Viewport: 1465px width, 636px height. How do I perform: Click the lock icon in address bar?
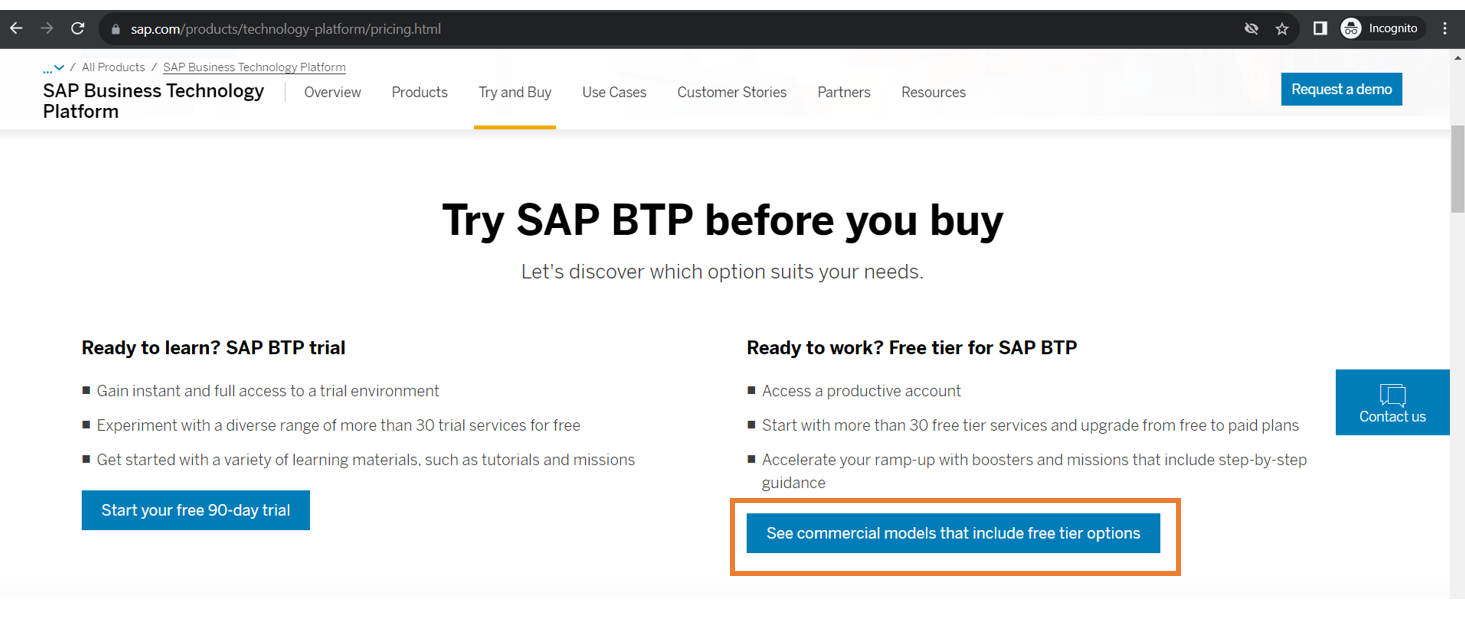116,29
